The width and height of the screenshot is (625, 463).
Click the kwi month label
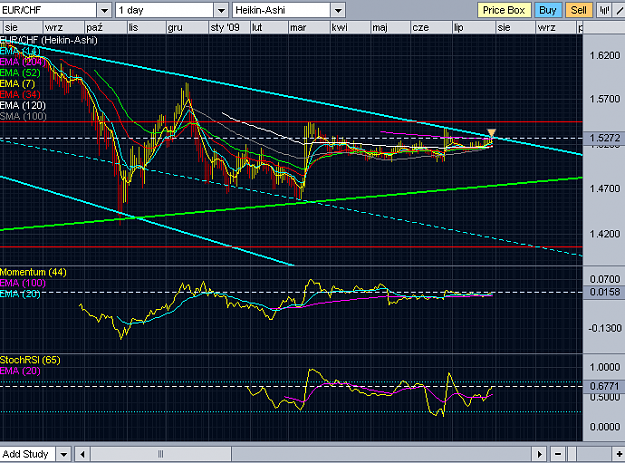click(x=339, y=27)
